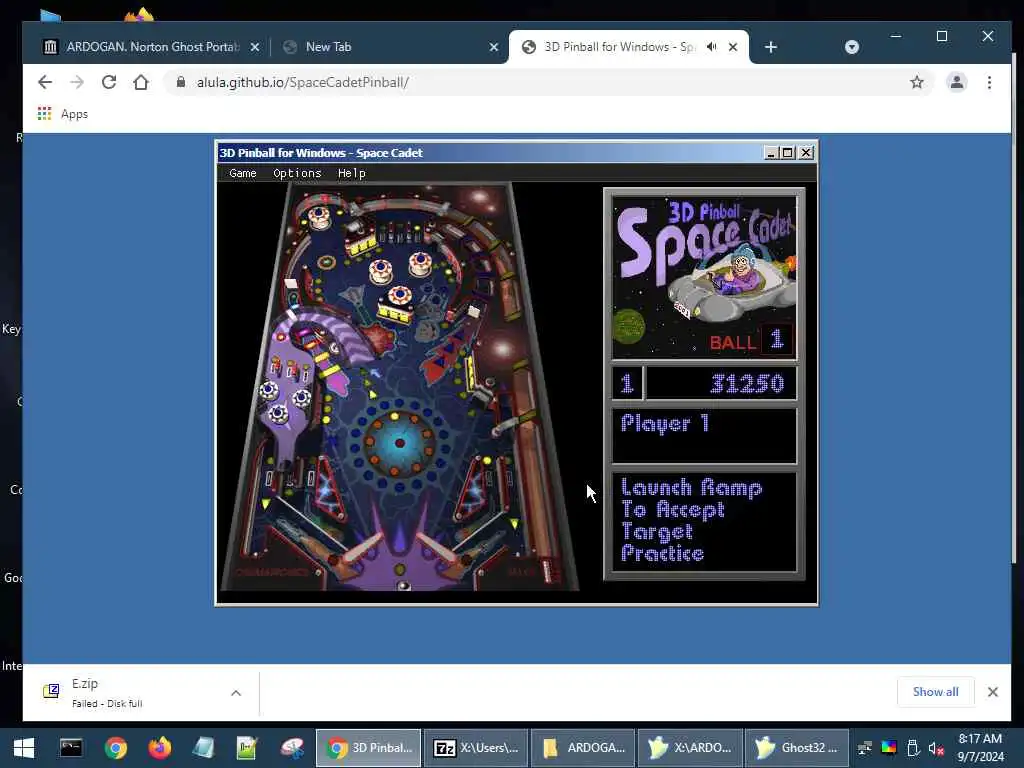
Task: Open the Game menu in pinball
Action: 242,173
